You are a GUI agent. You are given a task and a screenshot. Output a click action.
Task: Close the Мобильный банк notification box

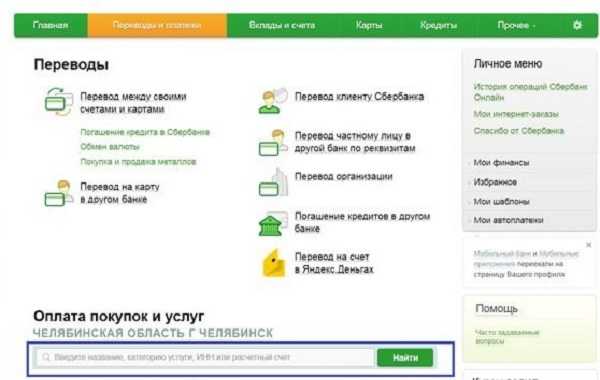coord(589,245)
